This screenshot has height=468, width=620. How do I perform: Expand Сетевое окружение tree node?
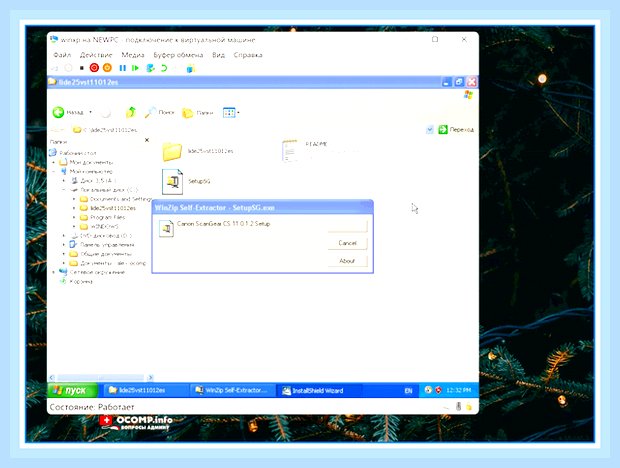[54, 272]
